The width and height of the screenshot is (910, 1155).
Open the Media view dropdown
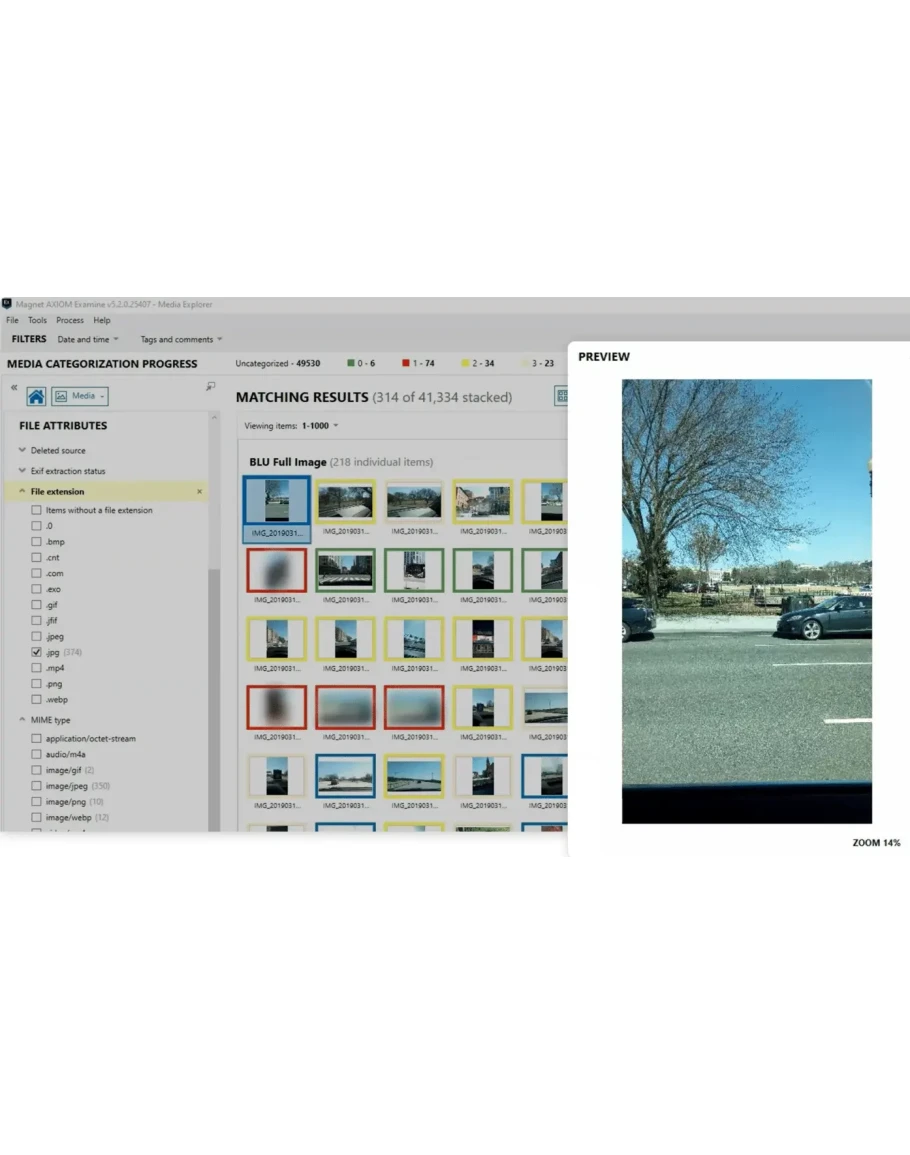pos(80,396)
